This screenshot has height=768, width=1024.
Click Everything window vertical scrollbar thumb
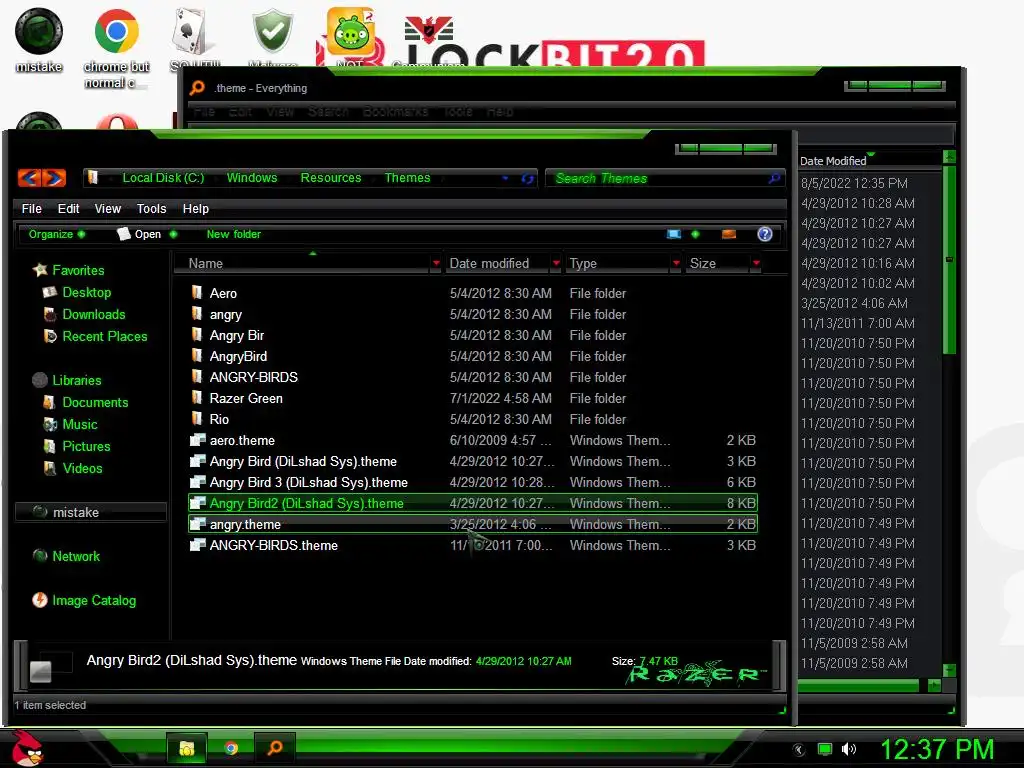point(950,260)
